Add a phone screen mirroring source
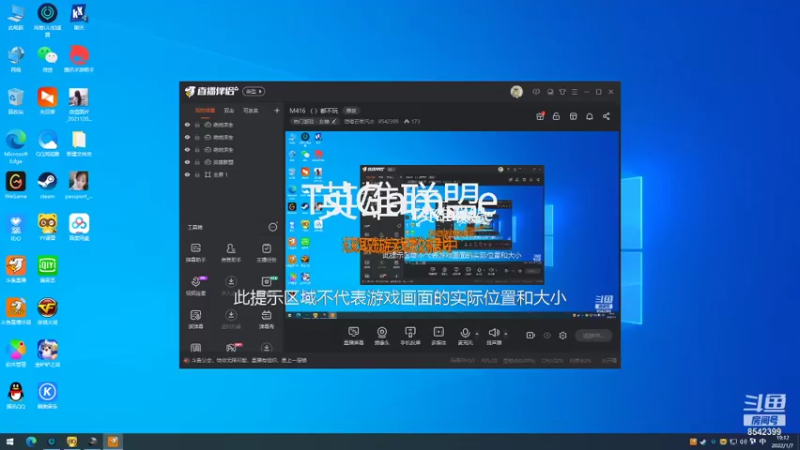Screen dimensions: 800x450 pyautogui.click(x=410, y=336)
